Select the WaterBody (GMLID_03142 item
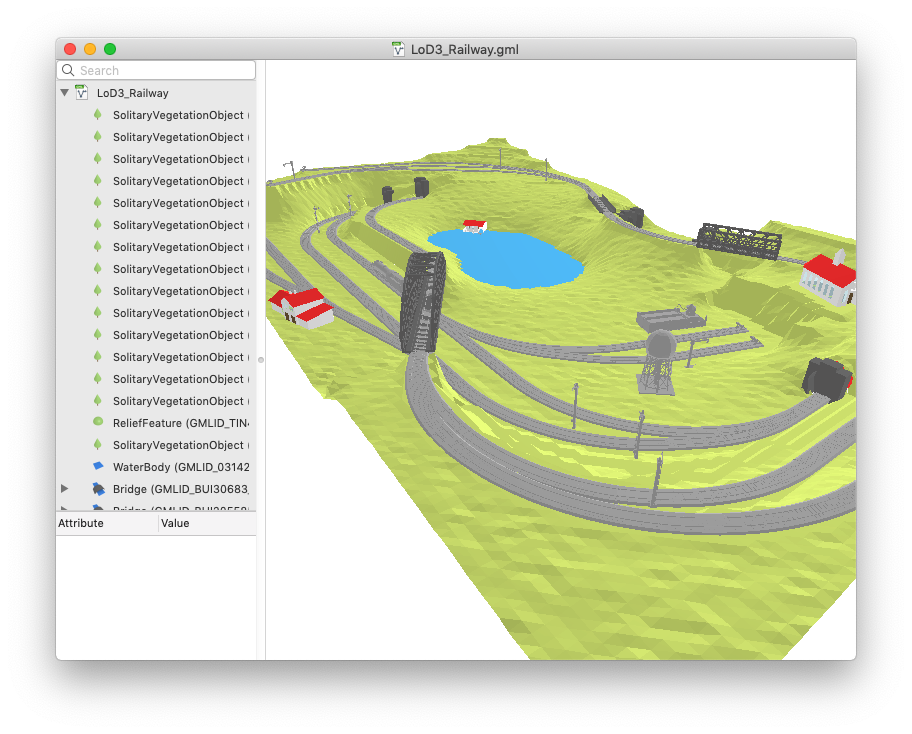Viewport: 912px width, 734px height. click(181, 467)
